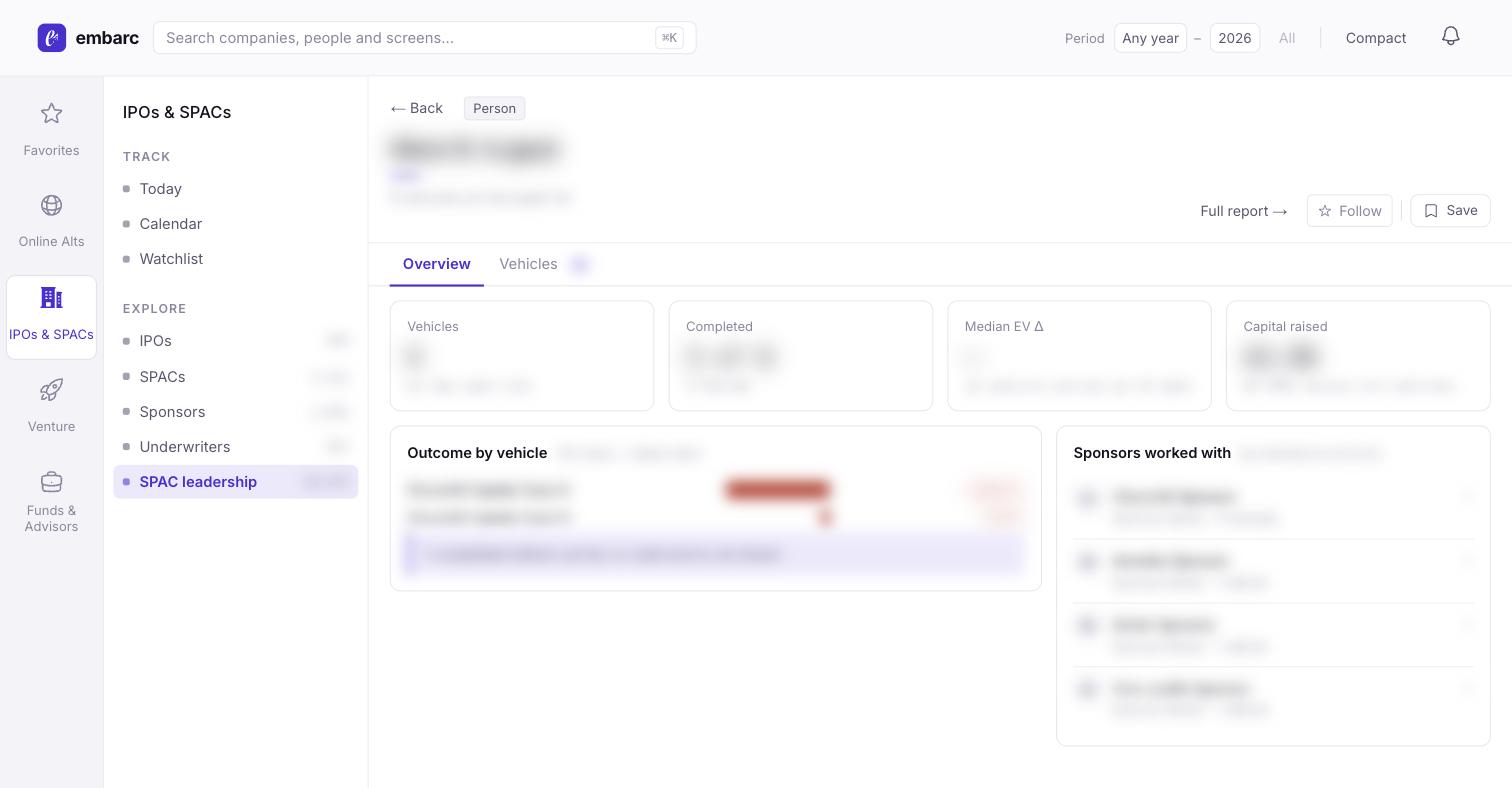Open Calendar in sidebar
Screen dimensions: 1512x788
point(235,224)
